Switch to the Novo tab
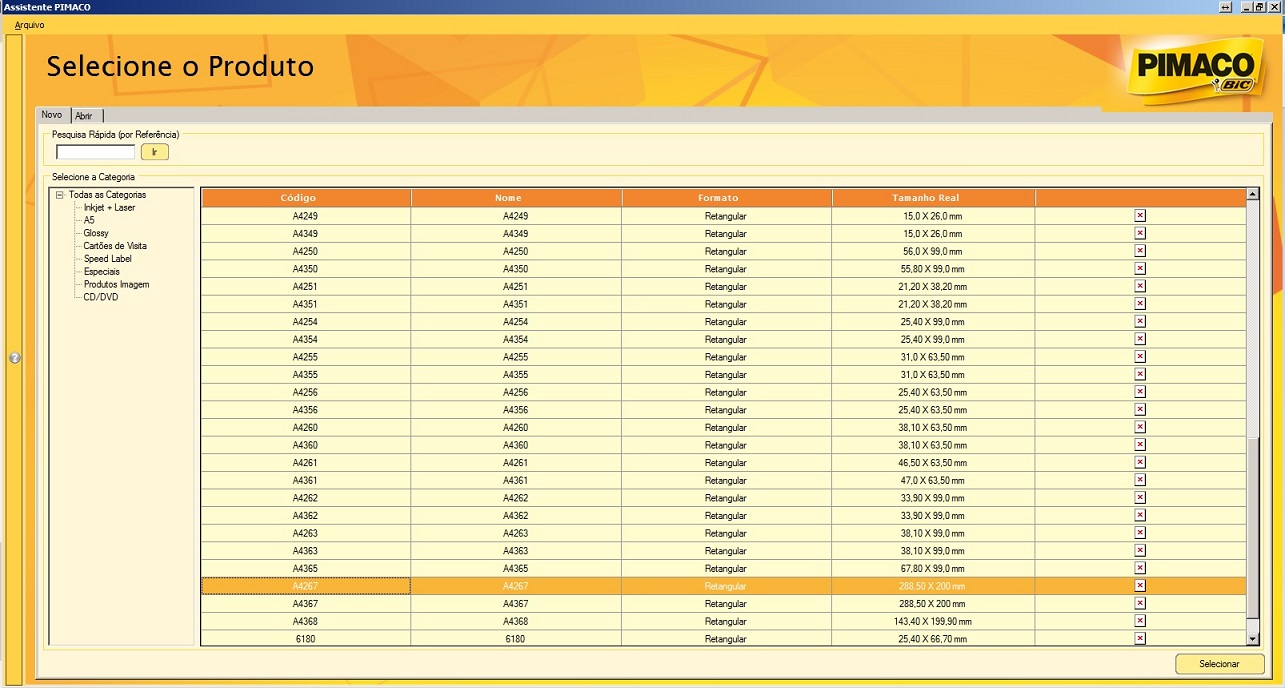The height and width of the screenshot is (688, 1285). coord(52,115)
